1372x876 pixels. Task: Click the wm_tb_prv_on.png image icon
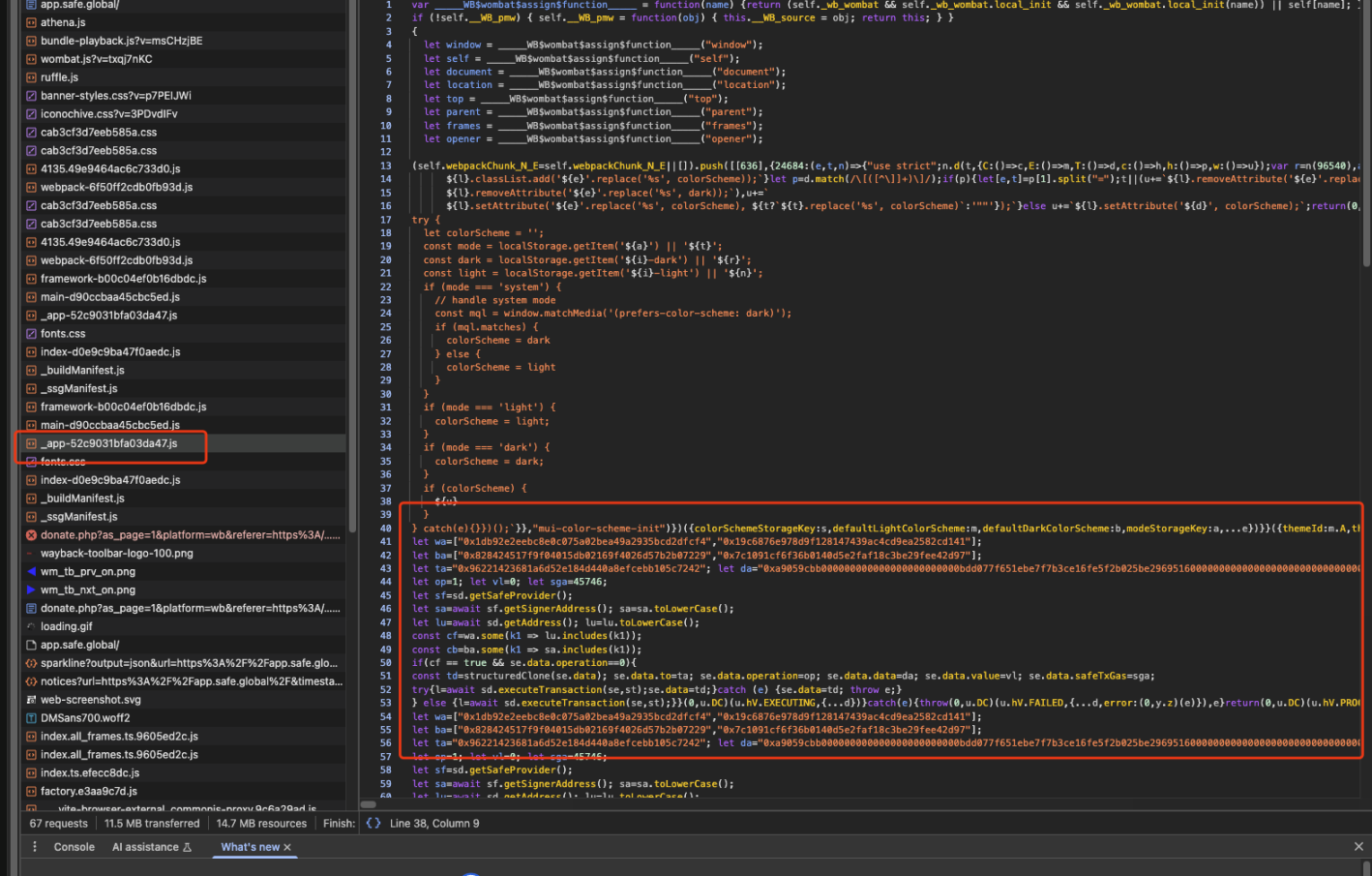31,572
